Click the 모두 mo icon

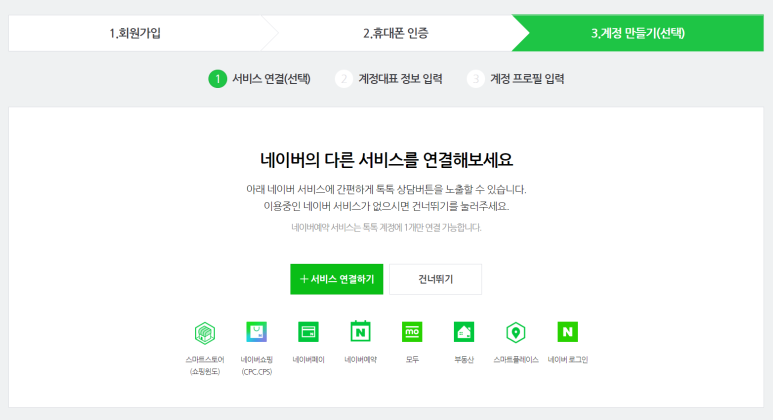tap(412, 332)
